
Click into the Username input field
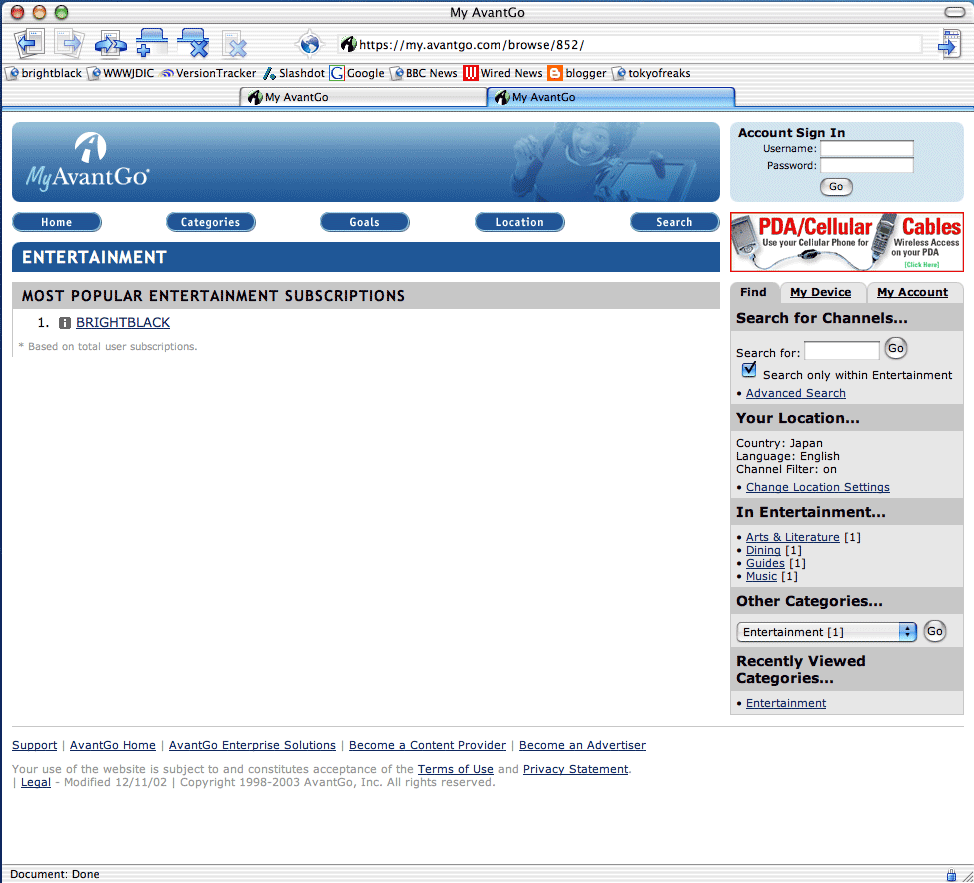coord(867,148)
